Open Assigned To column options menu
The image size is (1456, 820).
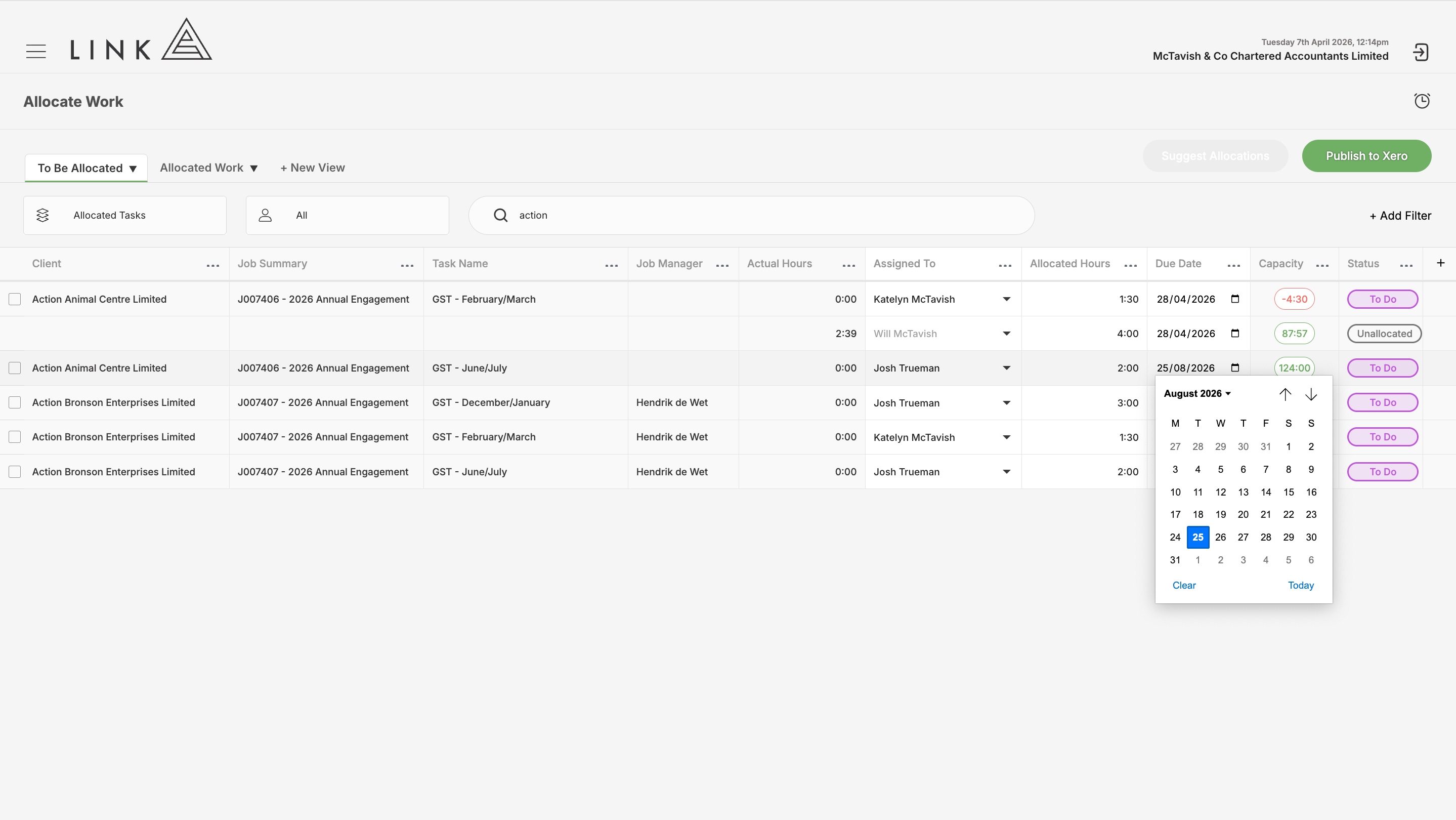click(1005, 265)
